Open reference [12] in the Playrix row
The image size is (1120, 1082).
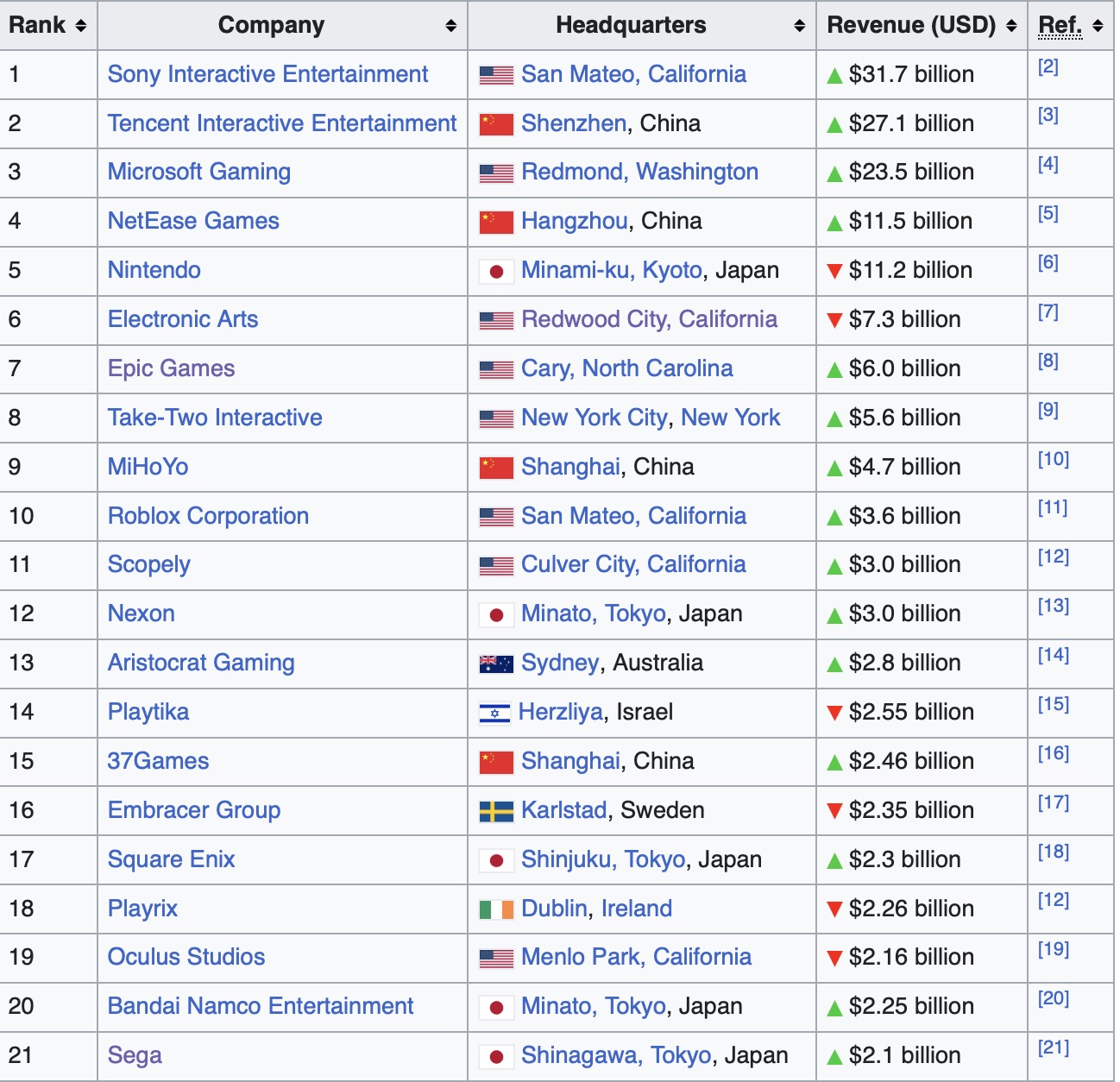pyautogui.click(x=1054, y=901)
